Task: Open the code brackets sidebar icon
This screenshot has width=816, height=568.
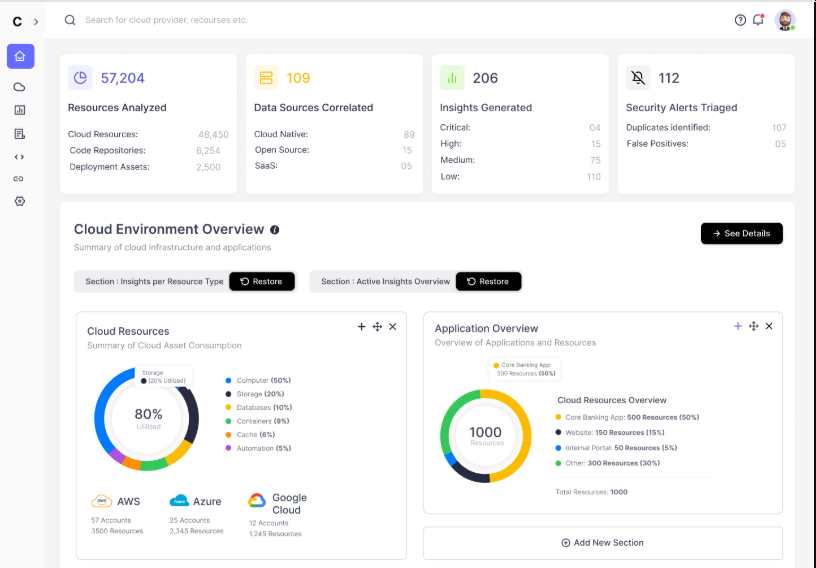Action: pos(19,156)
